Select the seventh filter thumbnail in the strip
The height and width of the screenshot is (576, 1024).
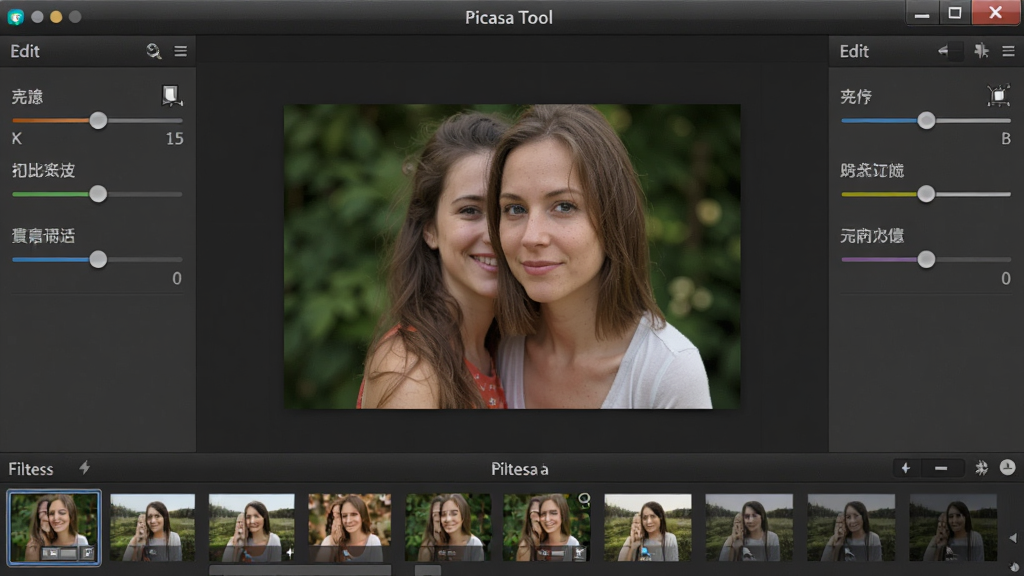[647, 528]
